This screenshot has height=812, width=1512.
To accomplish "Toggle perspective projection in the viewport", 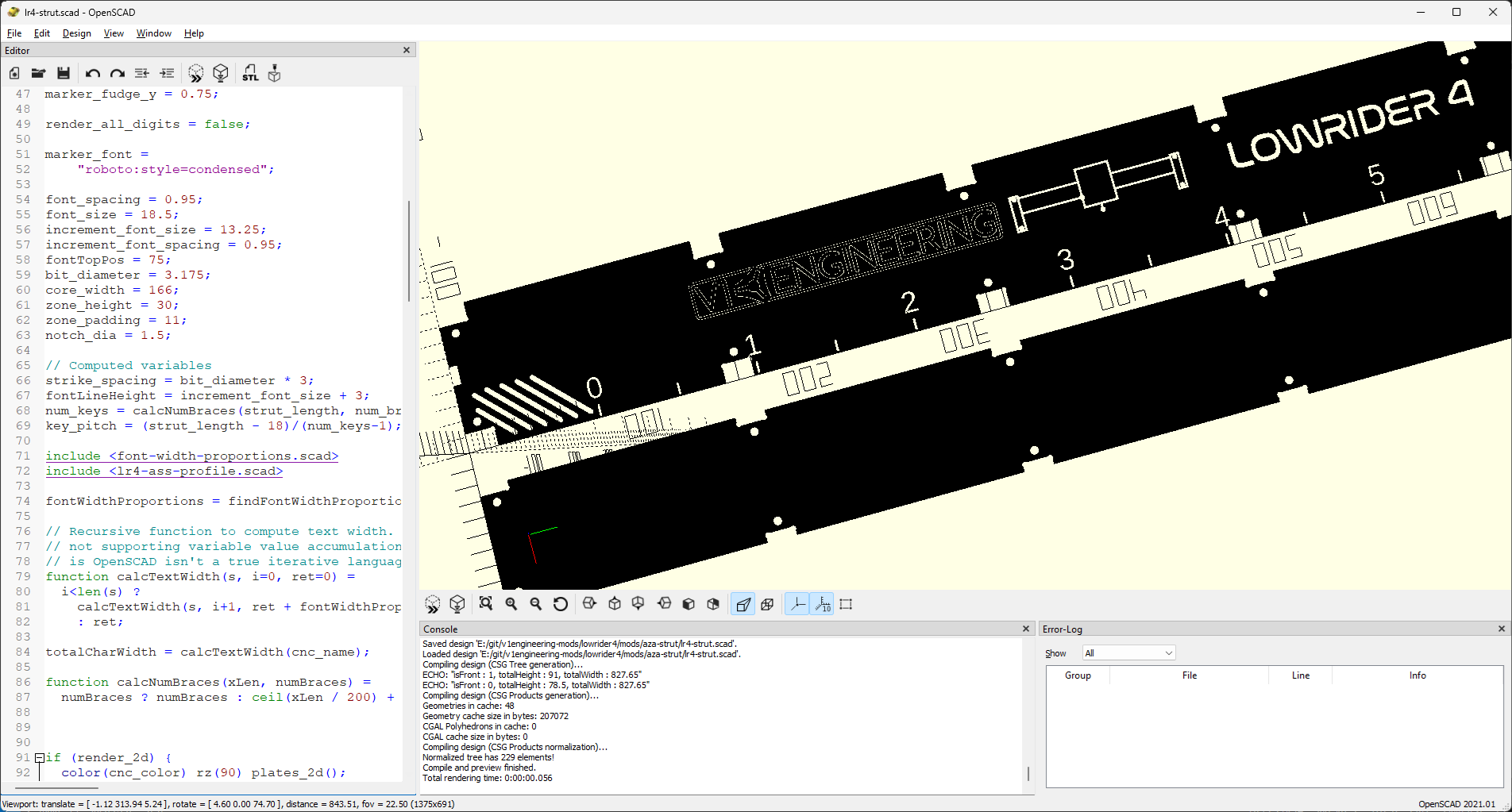I will [x=743, y=604].
